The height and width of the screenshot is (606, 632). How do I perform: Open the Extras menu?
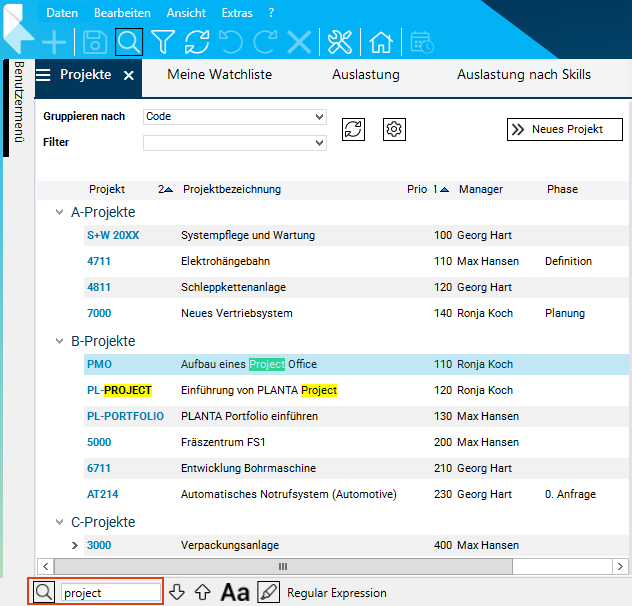tap(237, 13)
